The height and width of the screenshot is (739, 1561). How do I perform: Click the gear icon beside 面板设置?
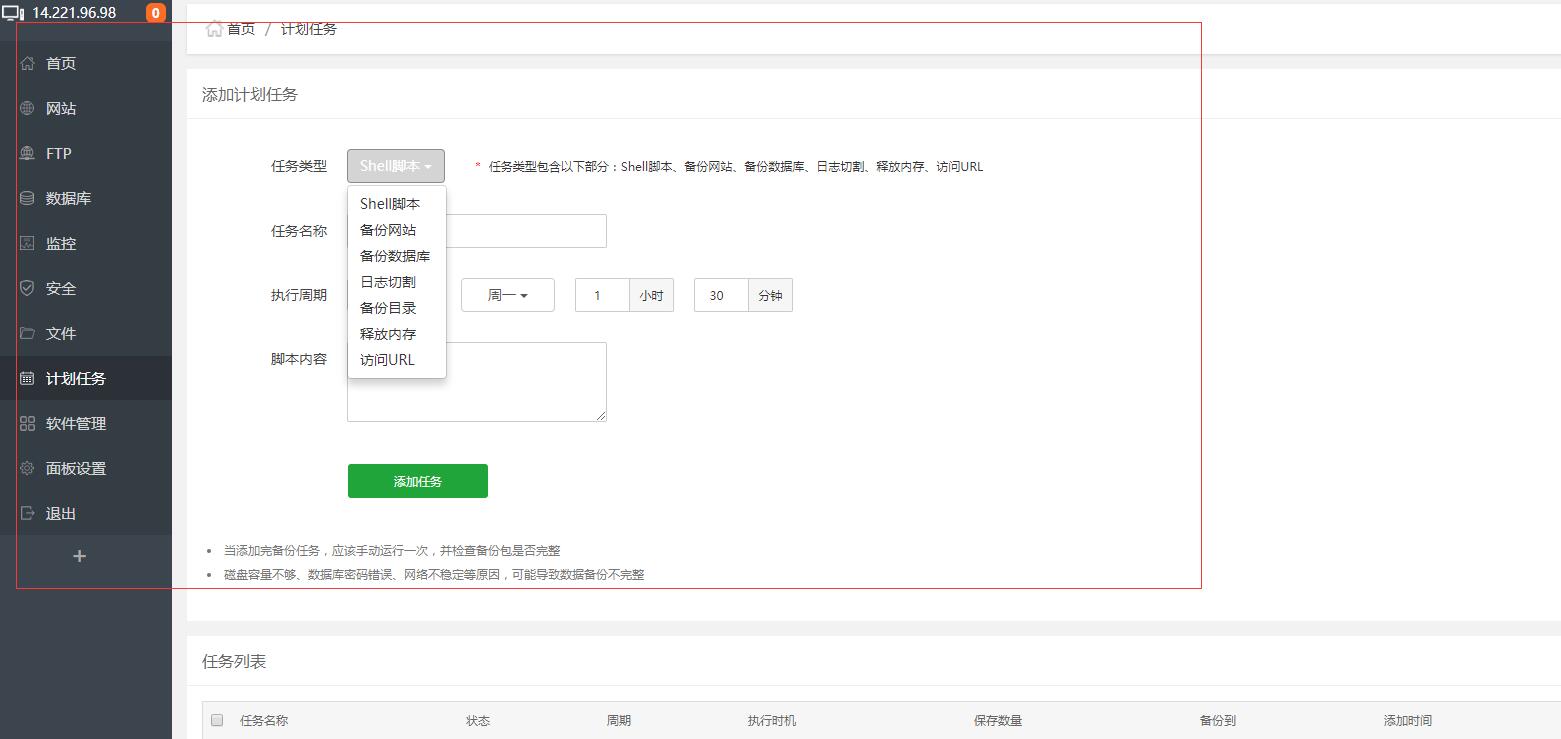click(x=27, y=468)
